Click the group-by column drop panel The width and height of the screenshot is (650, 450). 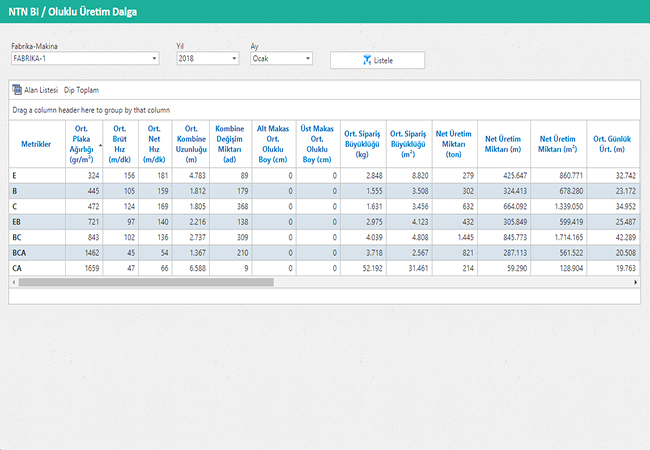pyautogui.click(x=324, y=109)
